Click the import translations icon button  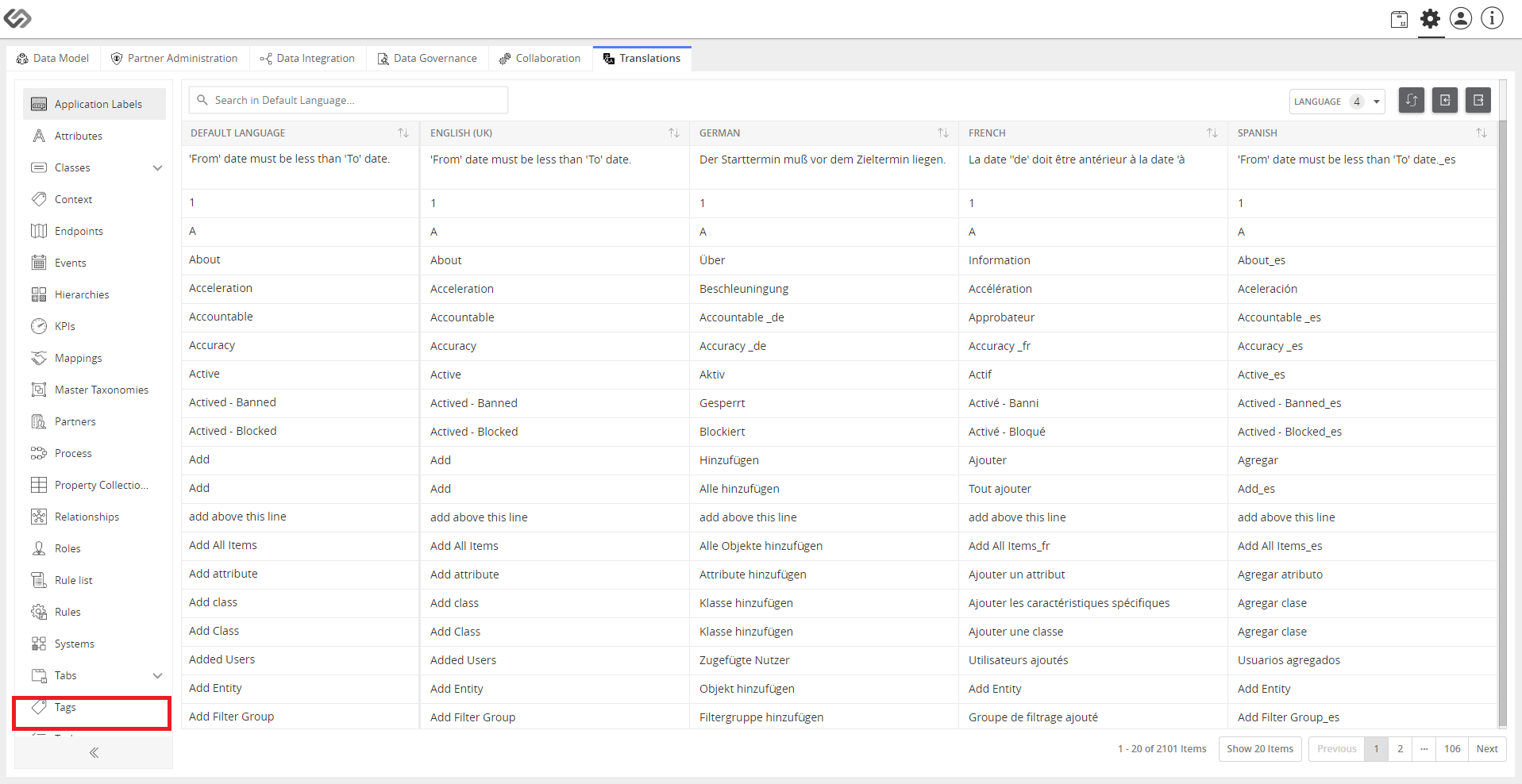(1445, 100)
